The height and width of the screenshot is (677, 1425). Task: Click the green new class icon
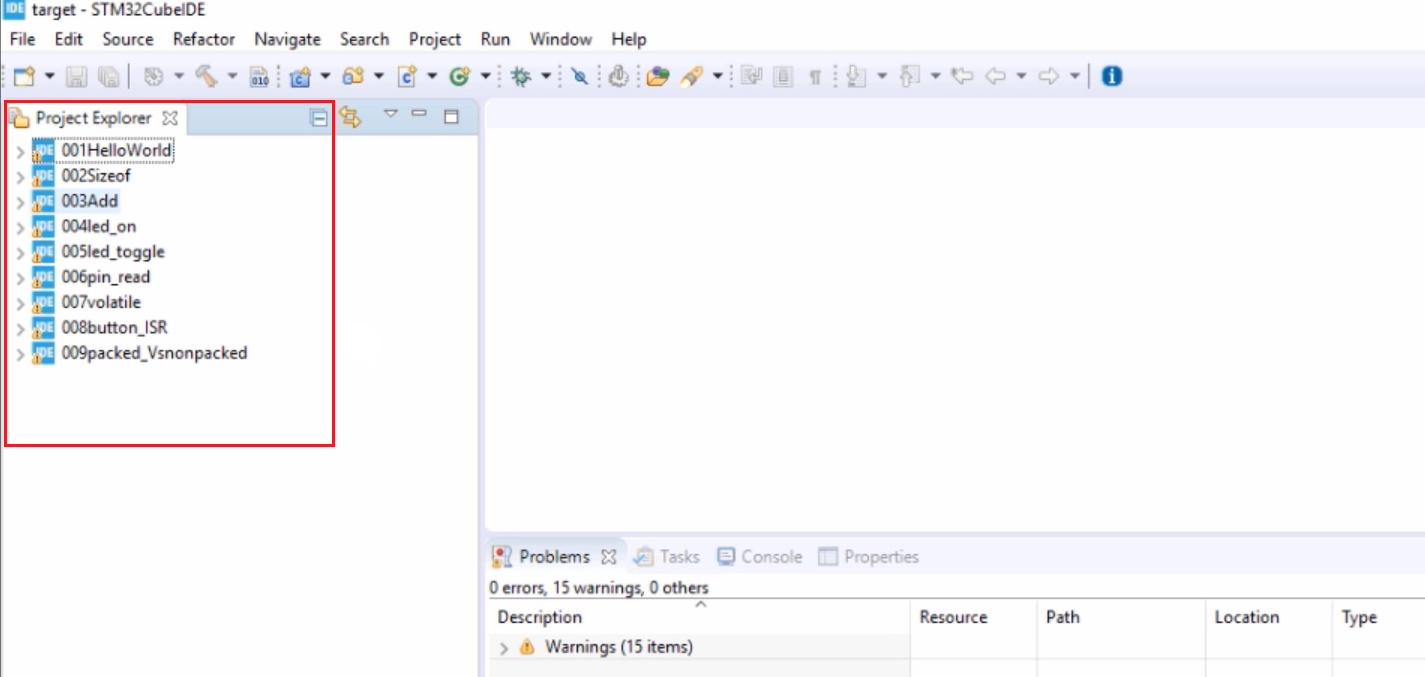[x=460, y=76]
